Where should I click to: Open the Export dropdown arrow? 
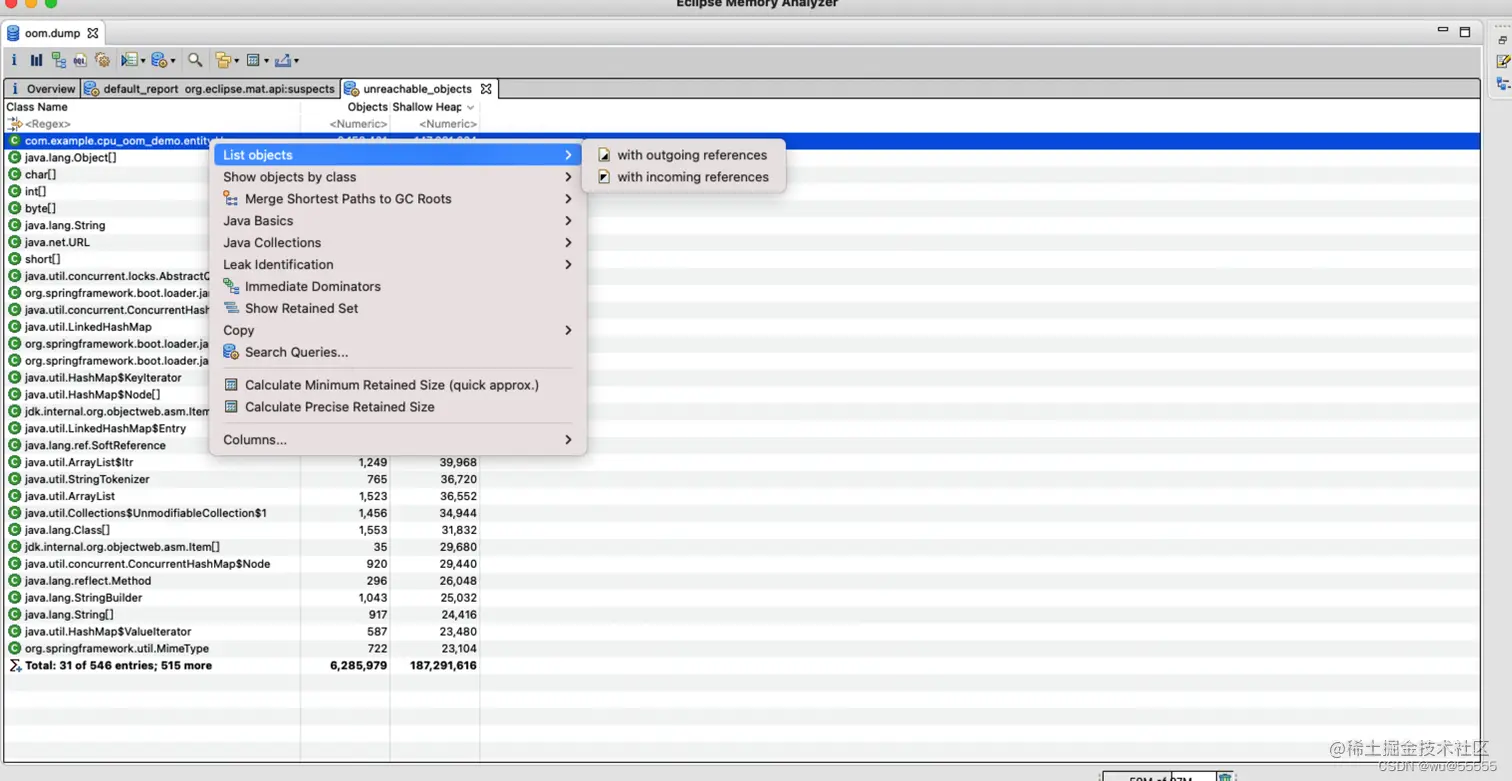(296, 61)
